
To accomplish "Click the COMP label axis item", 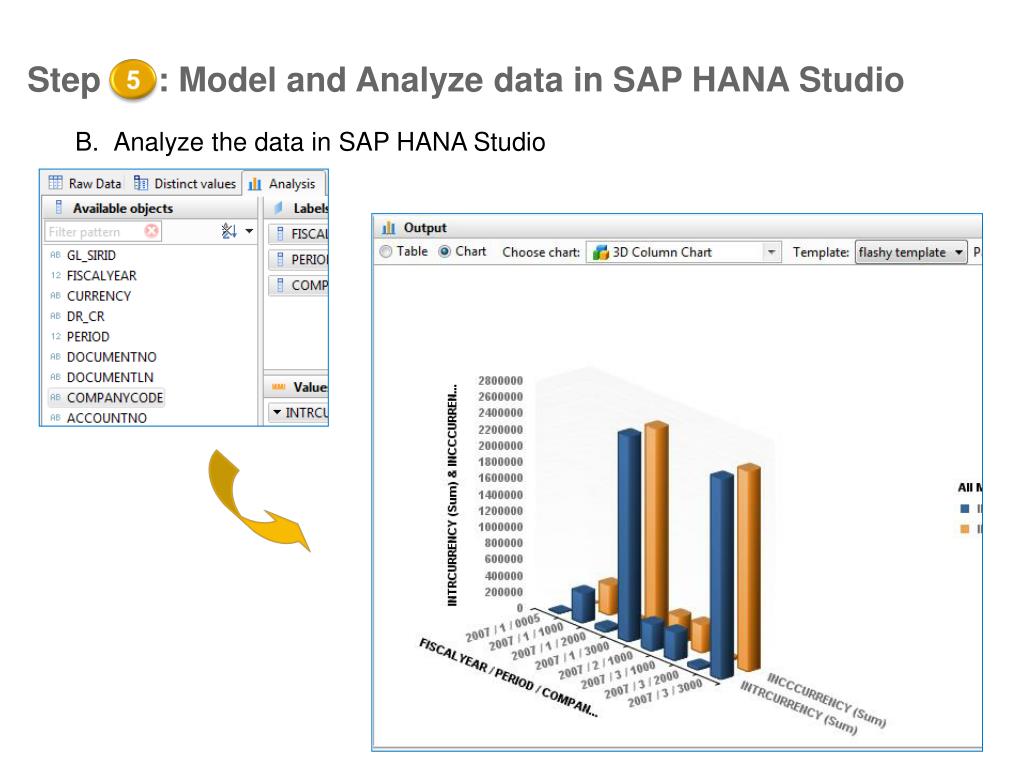I will [298, 285].
